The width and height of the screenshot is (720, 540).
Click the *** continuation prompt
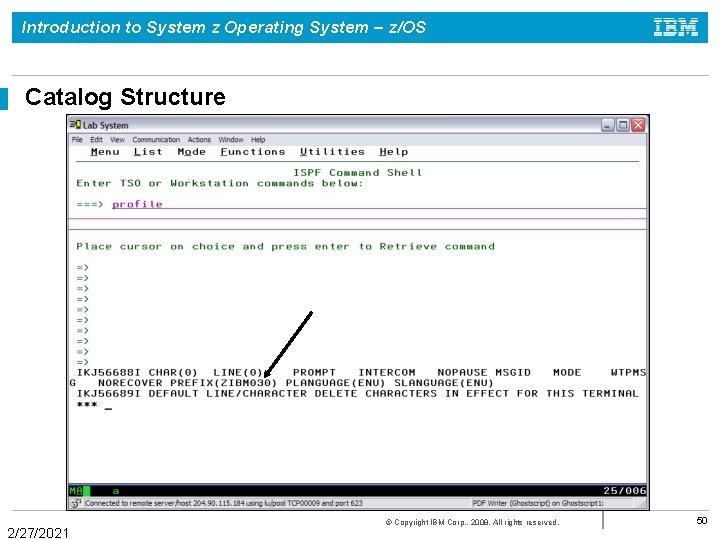87,405
